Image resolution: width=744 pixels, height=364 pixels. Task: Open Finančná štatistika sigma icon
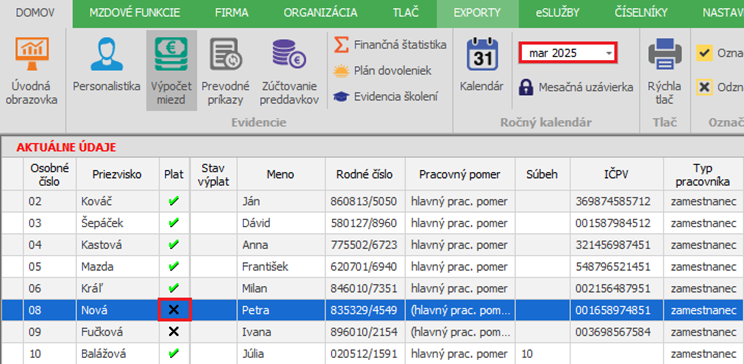click(x=341, y=45)
